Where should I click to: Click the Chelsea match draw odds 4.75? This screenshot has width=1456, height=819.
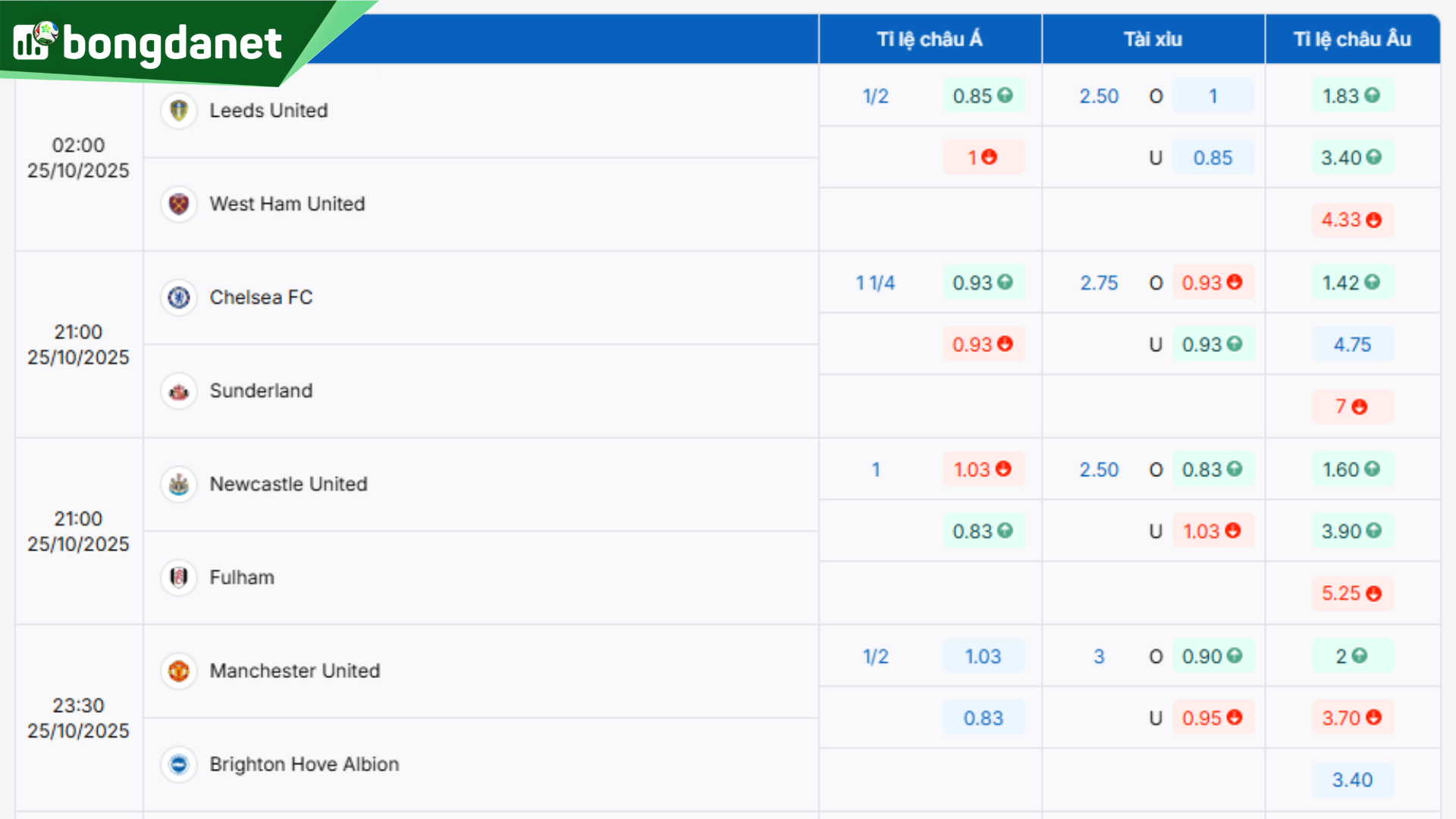point(1352,345)
